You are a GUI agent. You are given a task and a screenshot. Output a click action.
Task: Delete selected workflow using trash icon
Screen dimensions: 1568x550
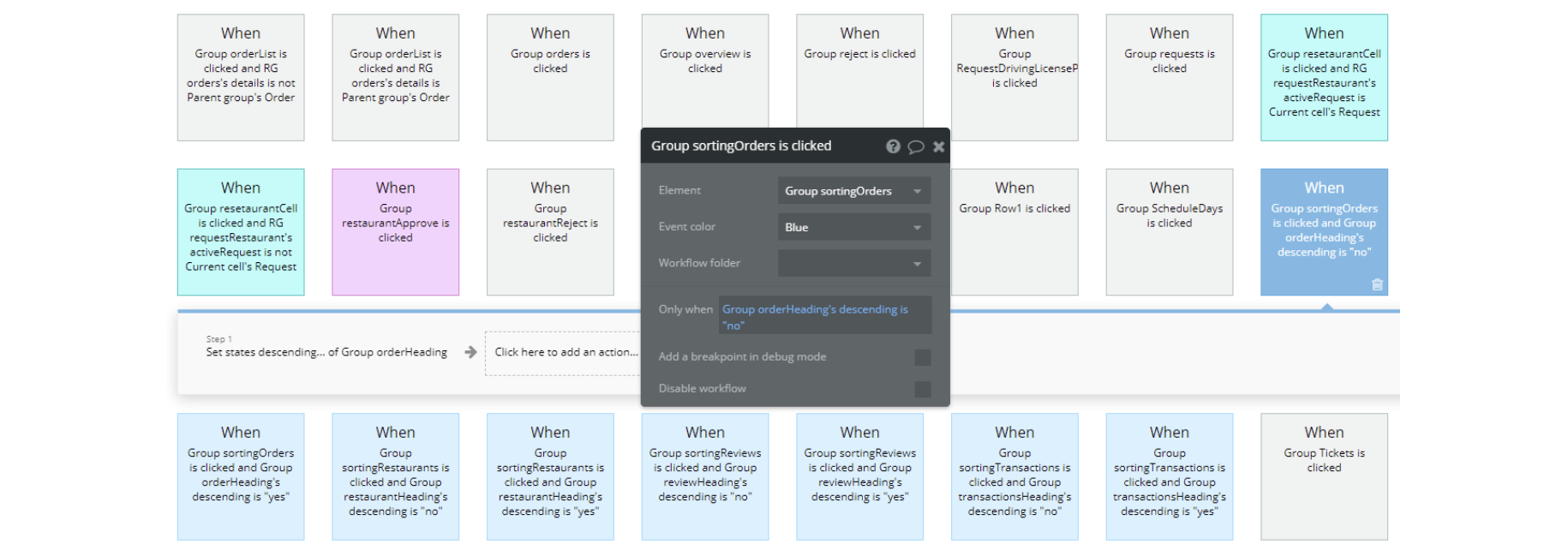point(1377,285)
